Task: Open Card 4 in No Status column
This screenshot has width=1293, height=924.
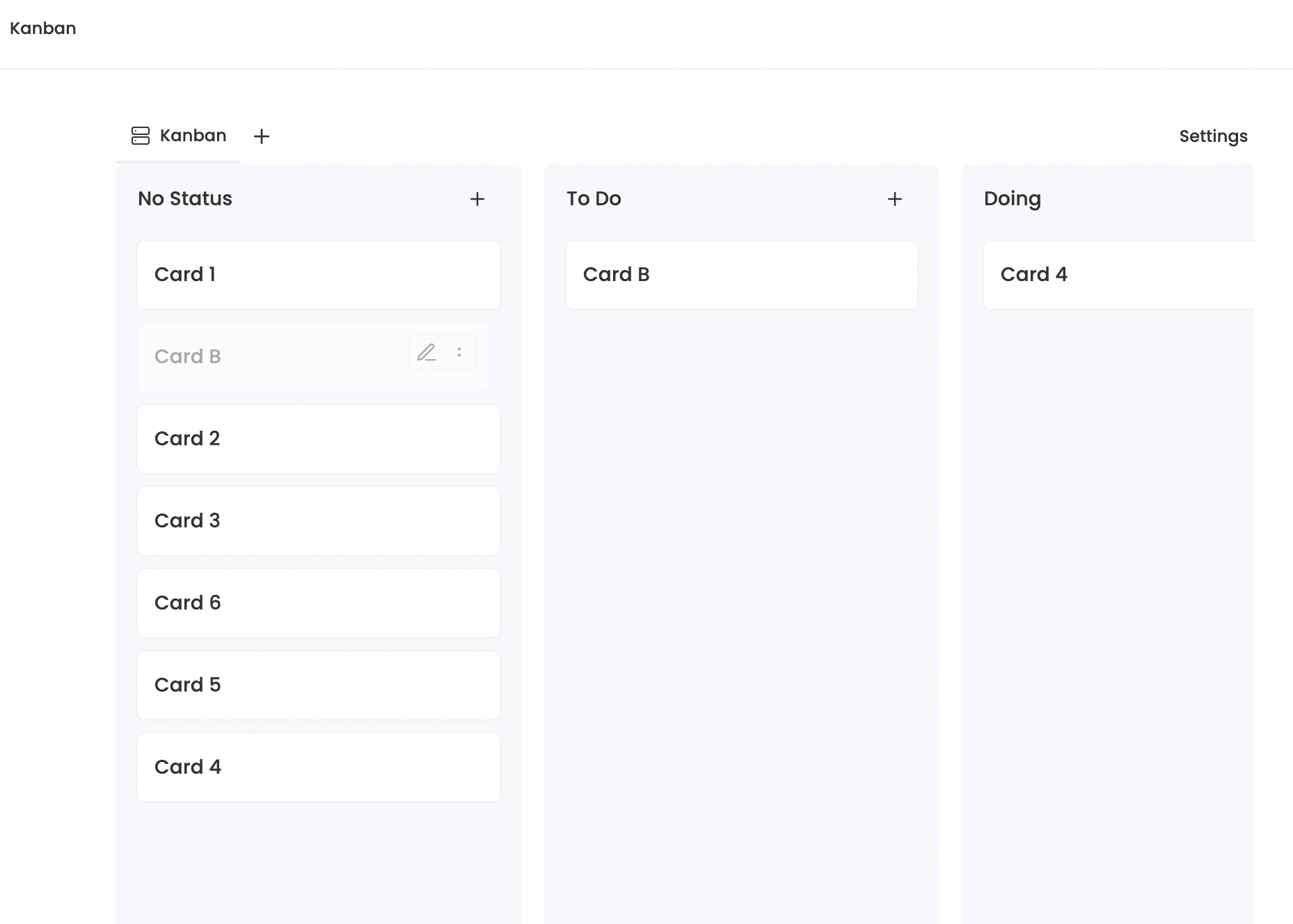Action: pos(319,767)
